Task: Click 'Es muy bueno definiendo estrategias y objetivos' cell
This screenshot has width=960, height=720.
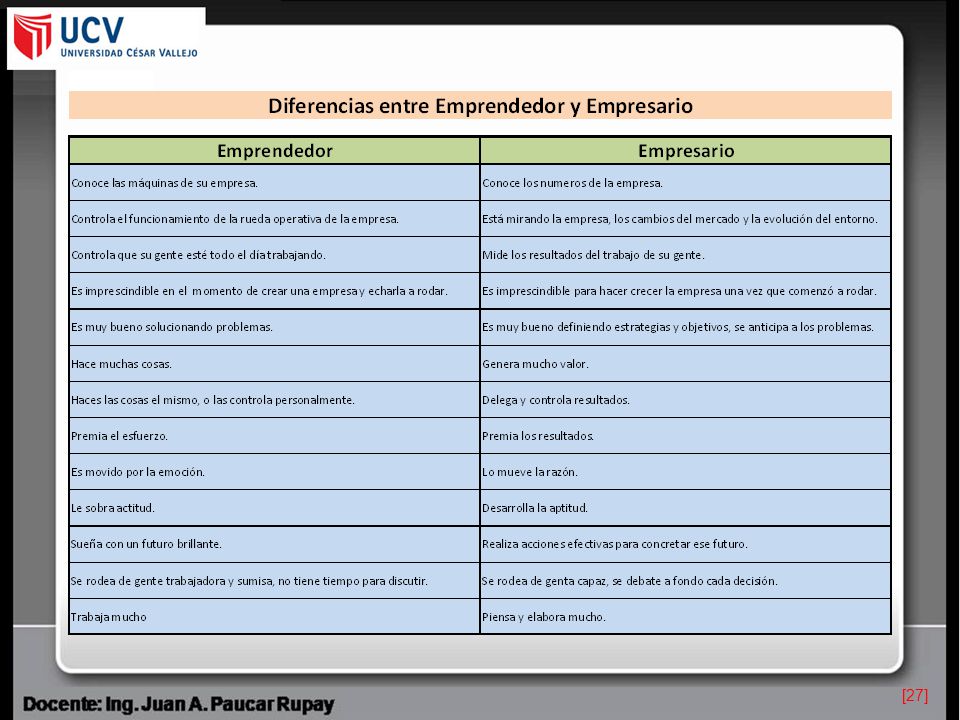Action: [x=686, y=327]
